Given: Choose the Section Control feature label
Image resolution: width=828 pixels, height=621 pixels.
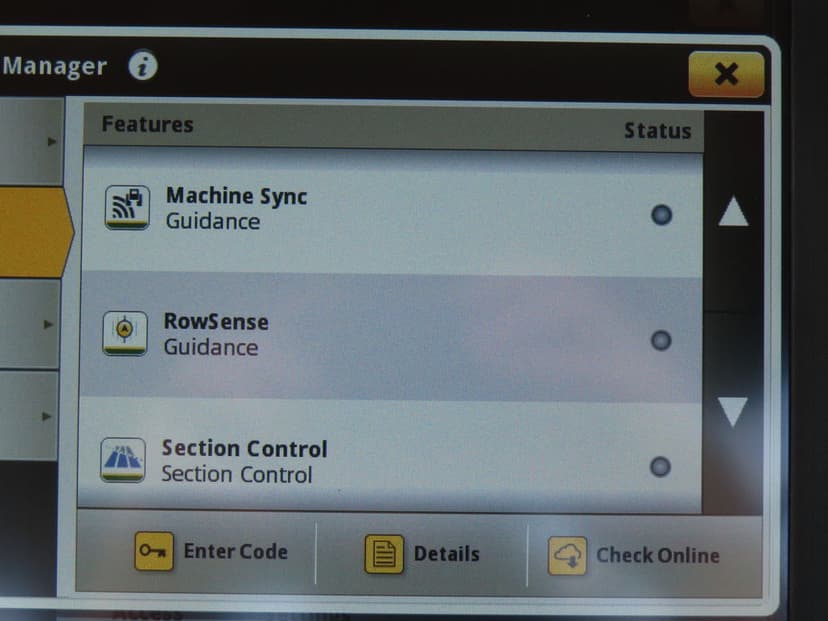Looking at the screenshot, I should (244, 448).
